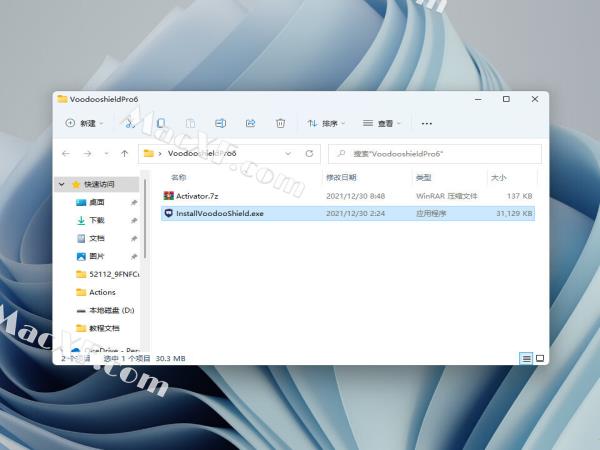
Task: Go up one folder level arrow
Action: pyautogui.click(x=124, y=154)
